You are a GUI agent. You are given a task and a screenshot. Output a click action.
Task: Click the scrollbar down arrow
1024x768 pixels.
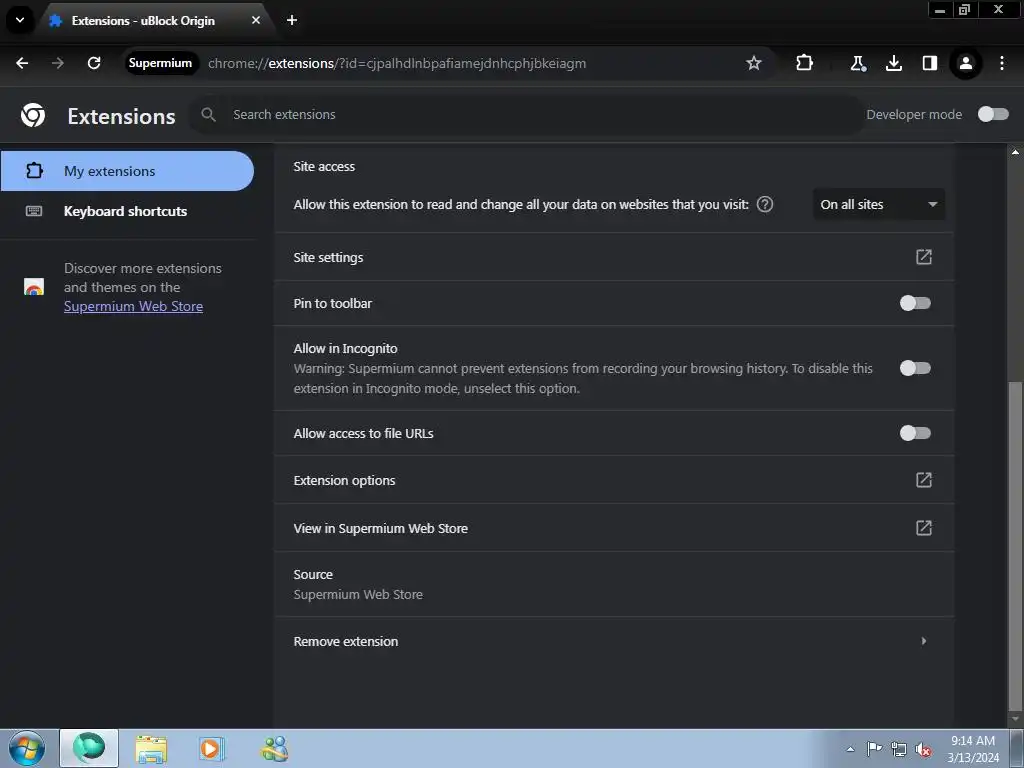pyautogui.click(x=1015, y=719)
